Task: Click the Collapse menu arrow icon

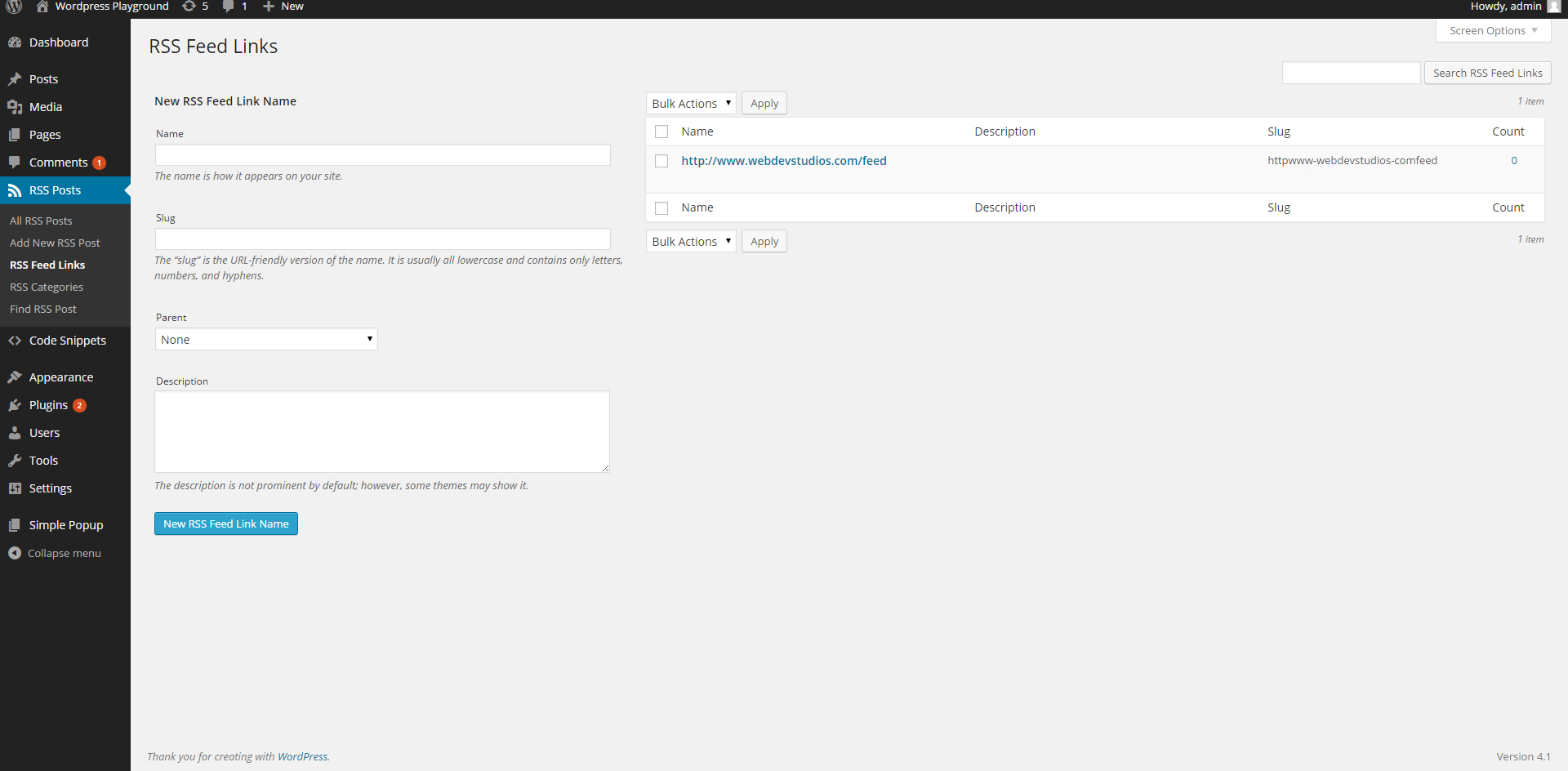Action: (x=15, y=553)
